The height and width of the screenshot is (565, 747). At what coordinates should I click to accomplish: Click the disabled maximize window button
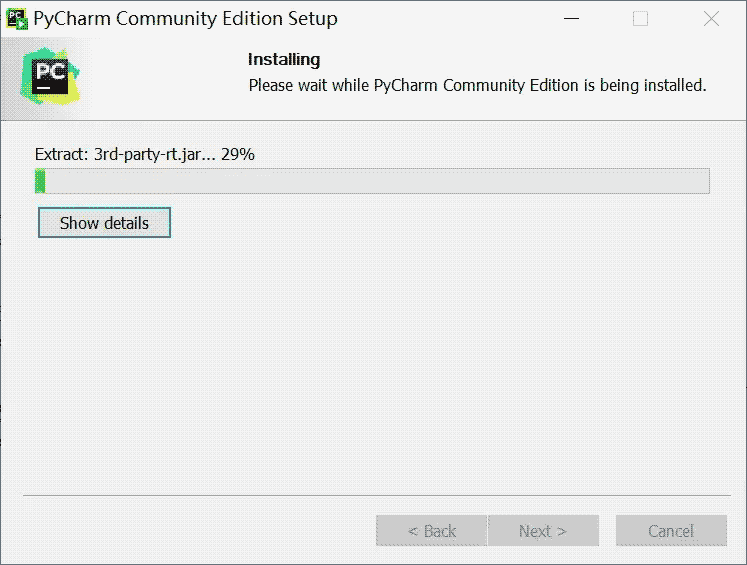pyautogui.click(x=640, y=19)
